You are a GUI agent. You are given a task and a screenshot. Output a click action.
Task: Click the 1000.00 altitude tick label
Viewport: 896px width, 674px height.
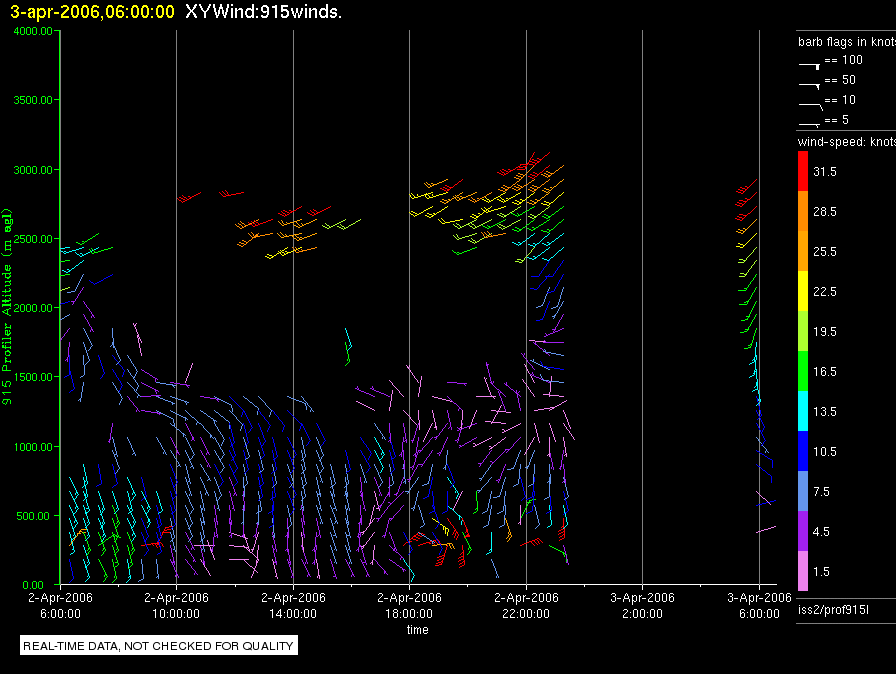click(33, 447)
